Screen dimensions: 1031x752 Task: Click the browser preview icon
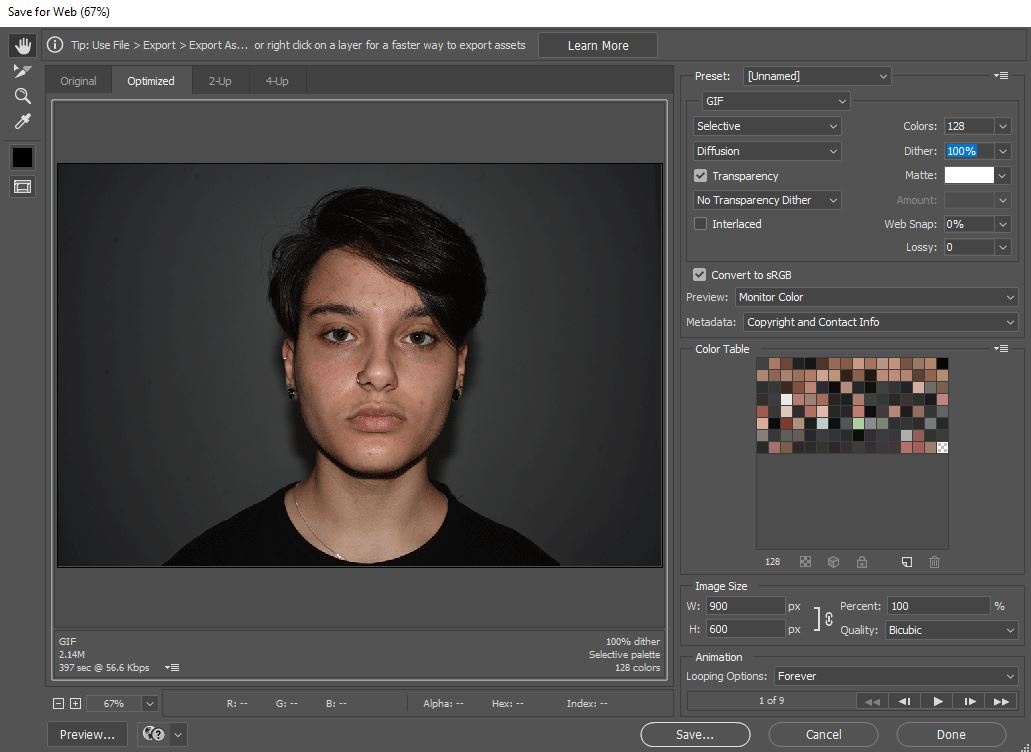point(153,734)
